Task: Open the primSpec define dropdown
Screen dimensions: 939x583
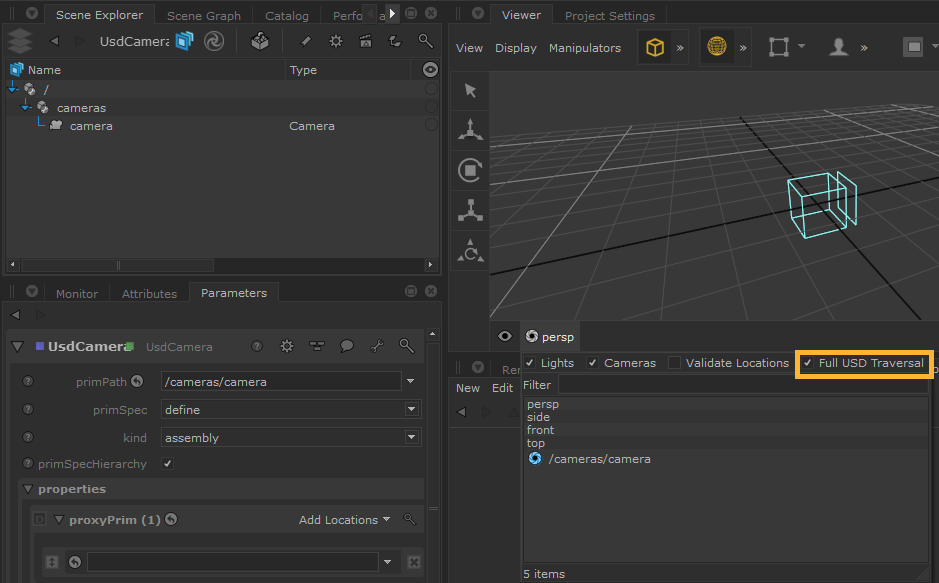Action: [x=411, y=410]
